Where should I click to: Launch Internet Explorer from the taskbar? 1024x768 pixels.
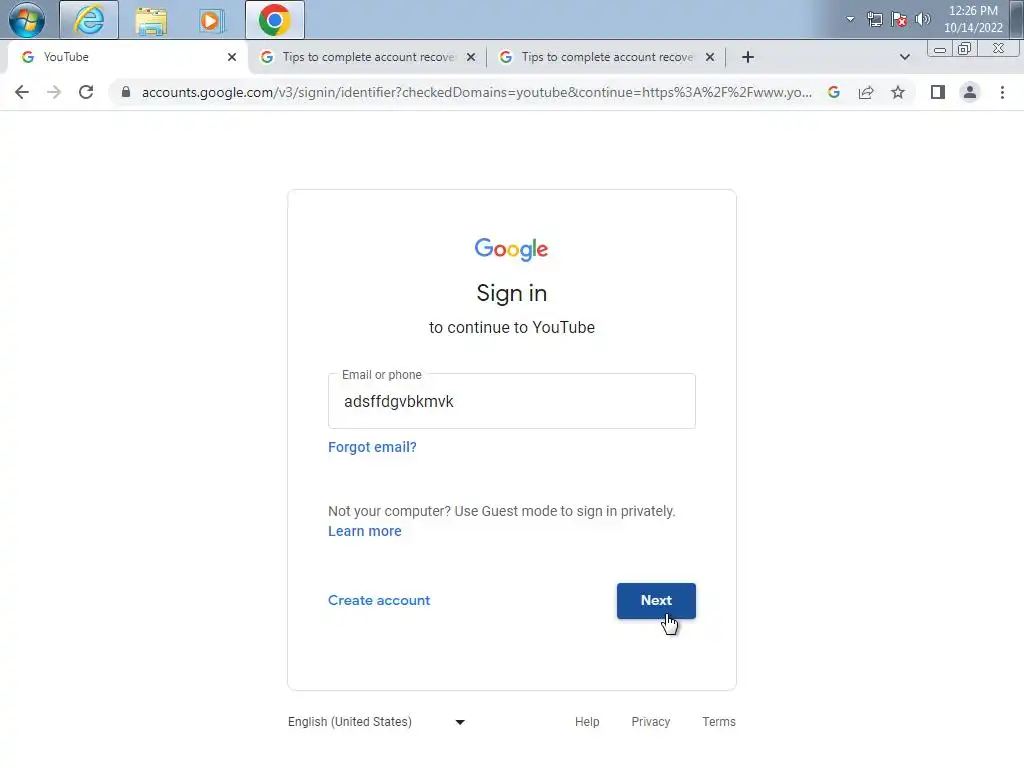[x=89, y=20]
